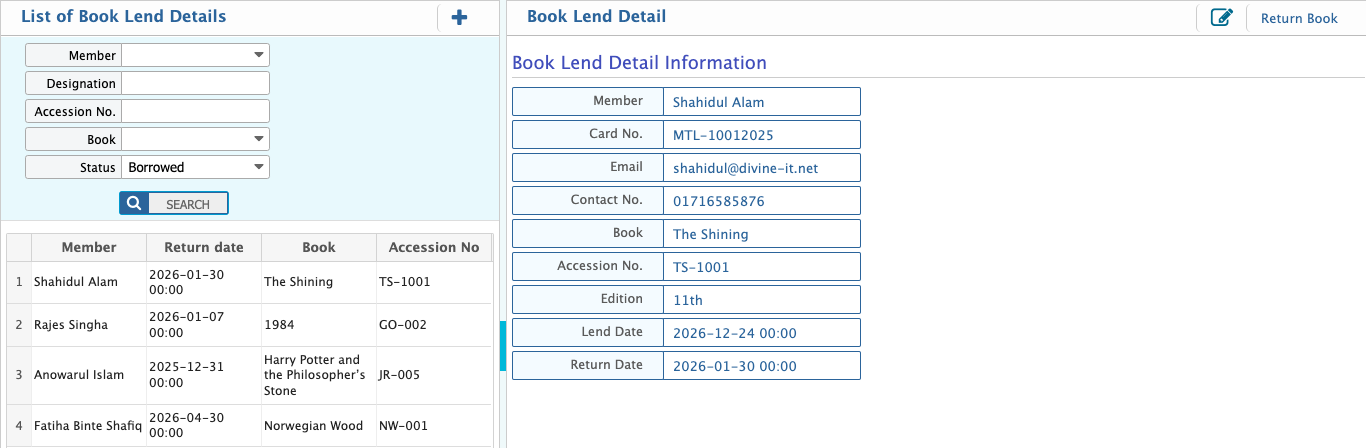Click the Book column header

click(x=318, y=247)
